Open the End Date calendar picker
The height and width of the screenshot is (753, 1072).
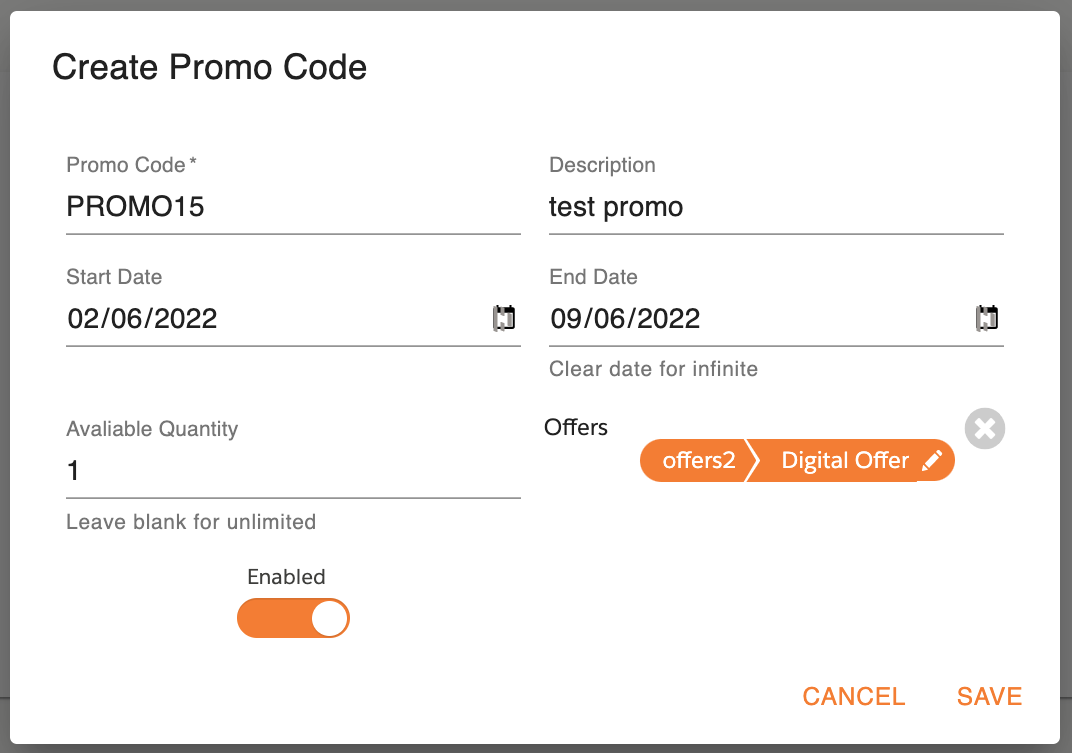pos(987,319)
